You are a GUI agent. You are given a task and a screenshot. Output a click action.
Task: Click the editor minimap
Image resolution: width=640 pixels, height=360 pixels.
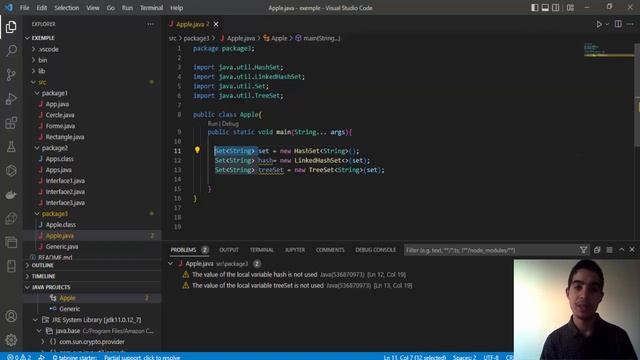(x=608, y=50)
